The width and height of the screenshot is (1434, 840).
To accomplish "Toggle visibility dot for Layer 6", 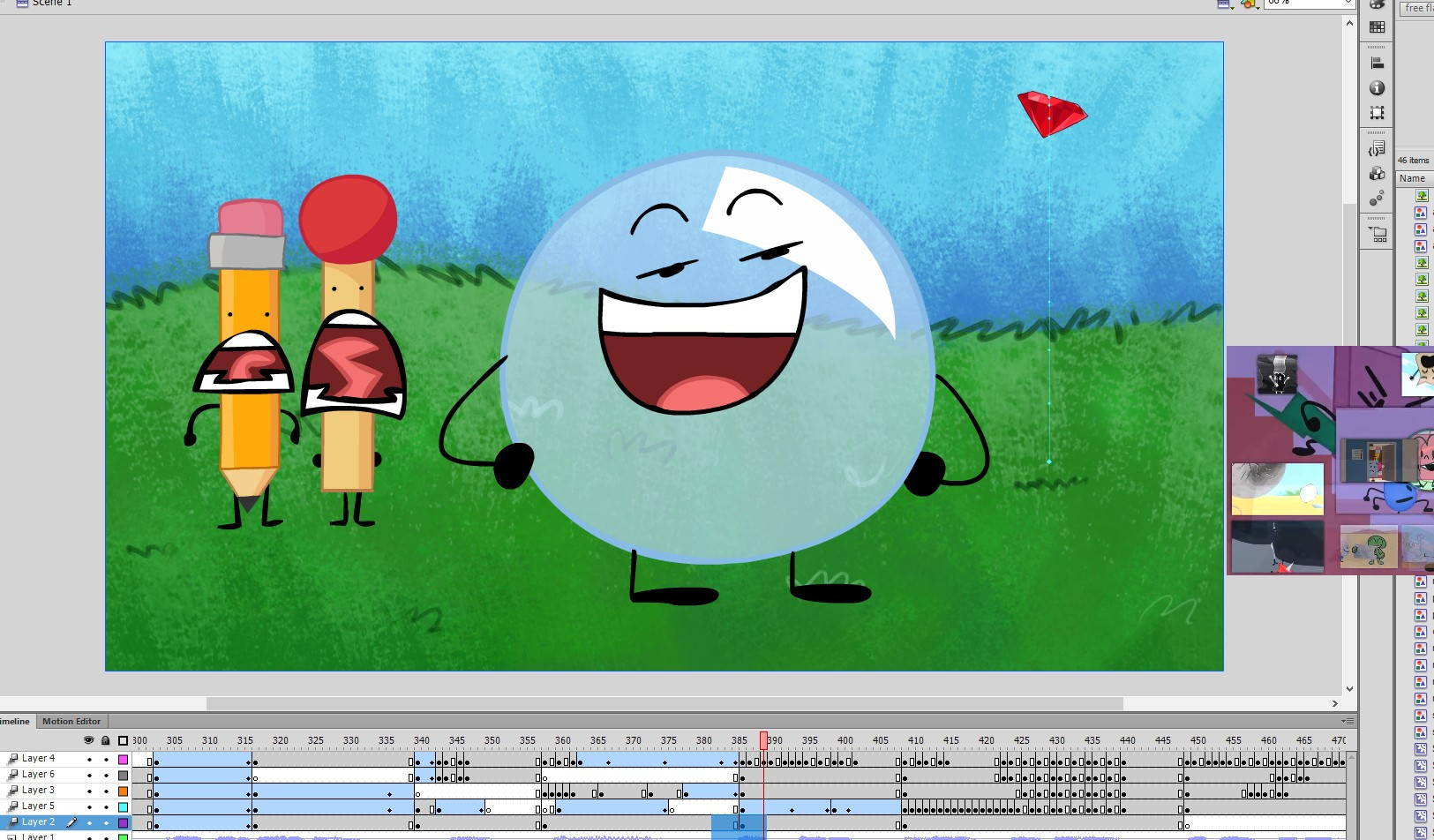I will coord(89,776).
